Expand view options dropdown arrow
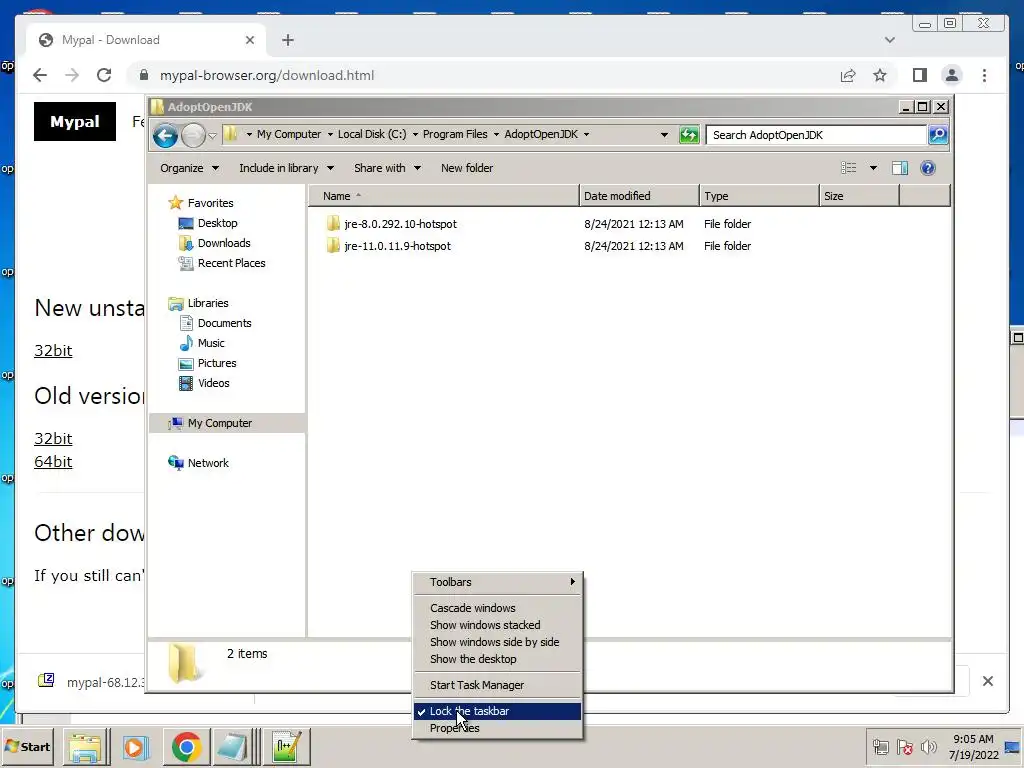1024x768 pixels. point(873,168)
